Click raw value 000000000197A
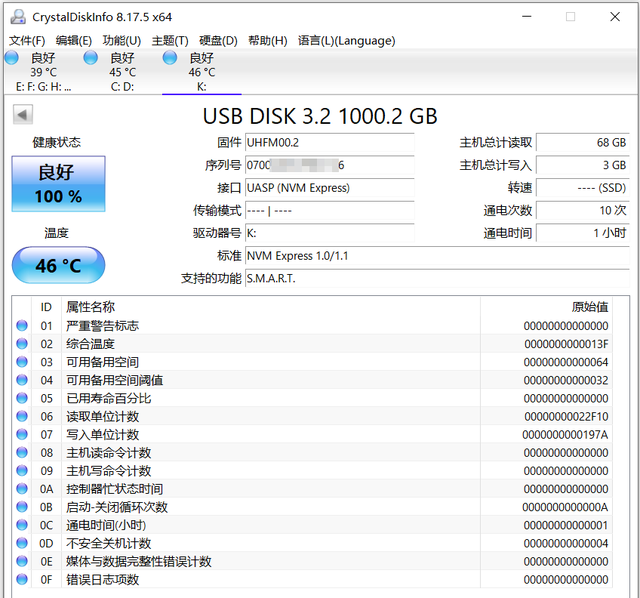The image size is (640, 598). (x=565, y=435)
